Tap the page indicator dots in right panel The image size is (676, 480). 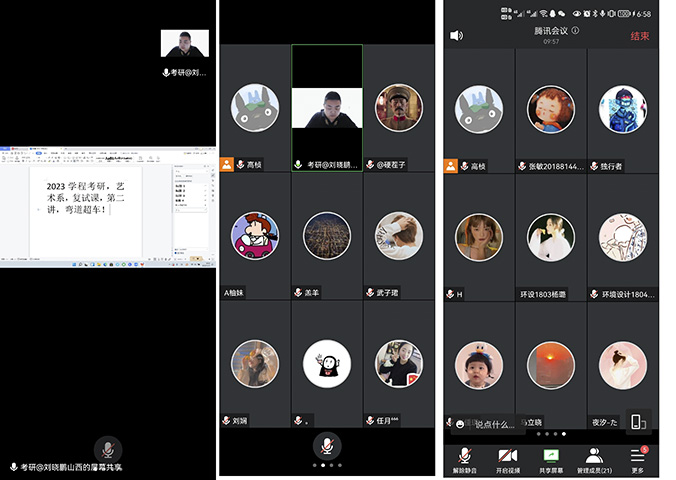tap(550, 434)
